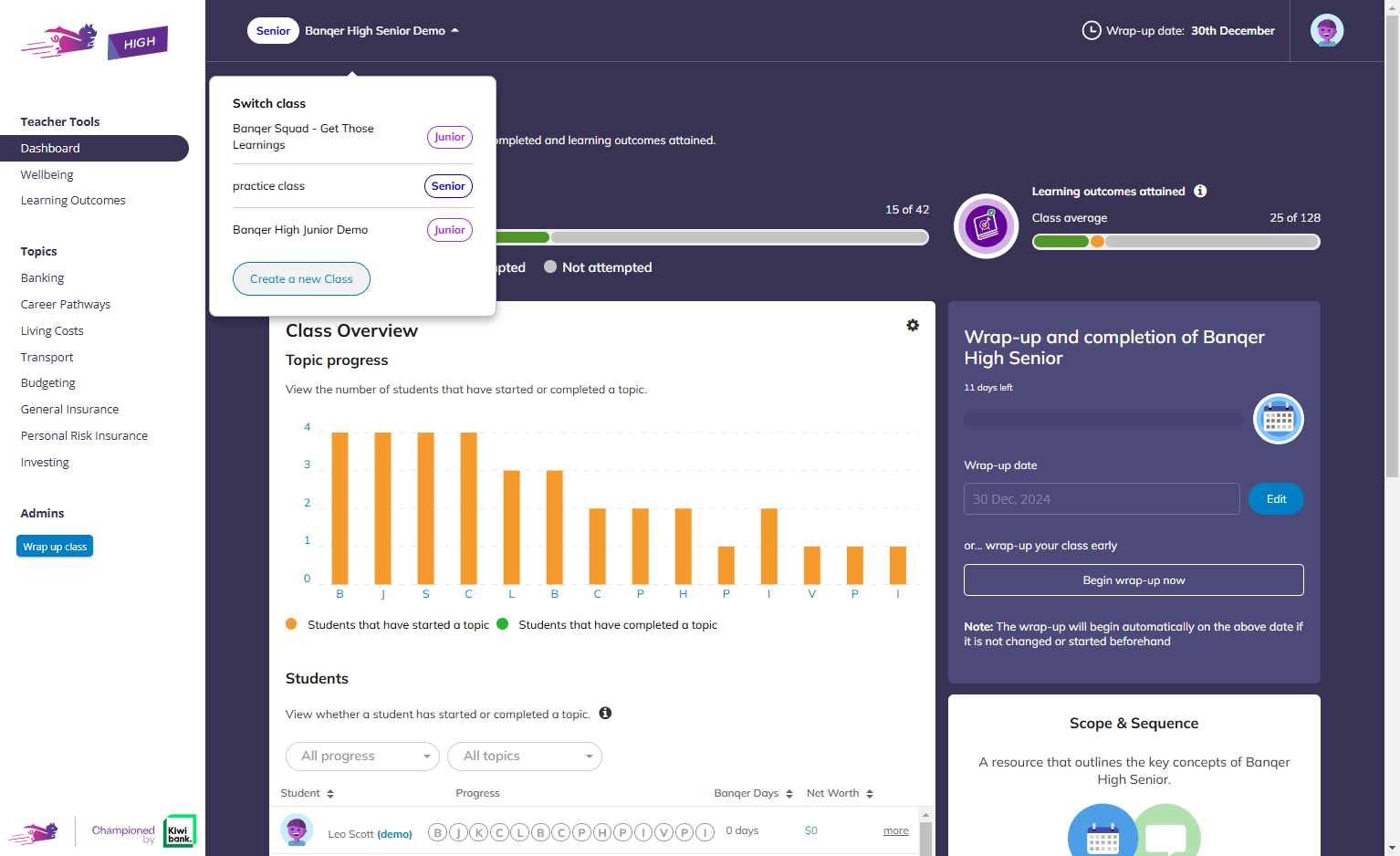
Task: Click Leo Scott's avatar
Action: tap(297, 830)
